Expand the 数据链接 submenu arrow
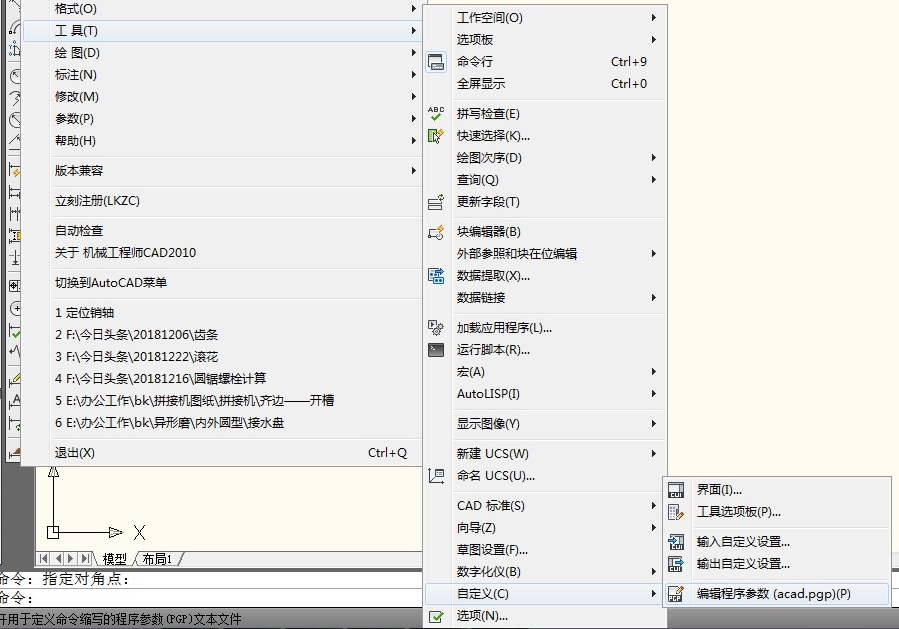 (654, 298)
